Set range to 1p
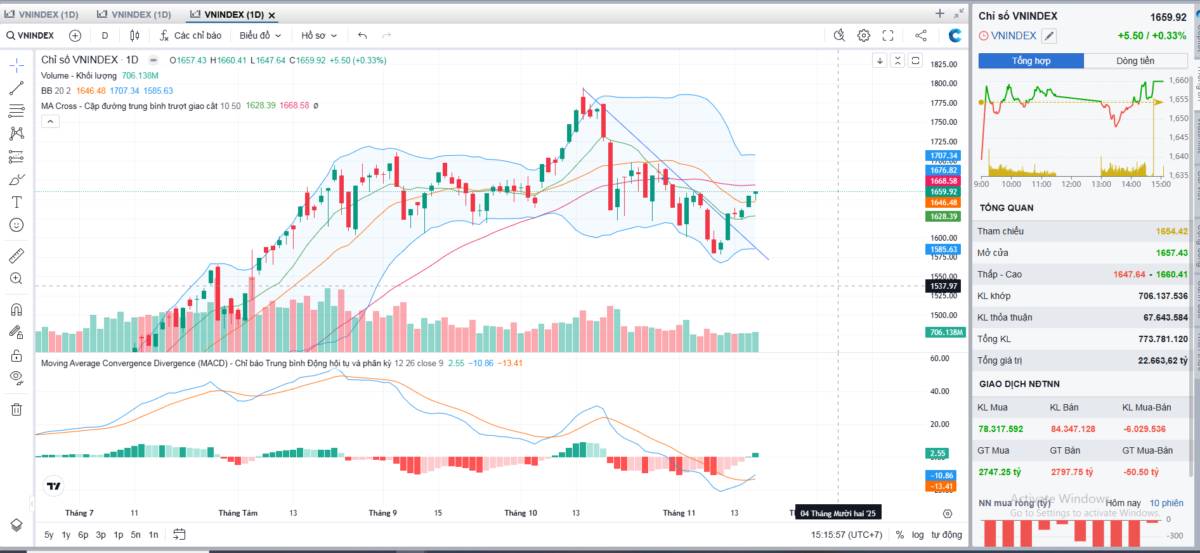The width and height of the screenshot is (1200, 553). pos(117,535)
